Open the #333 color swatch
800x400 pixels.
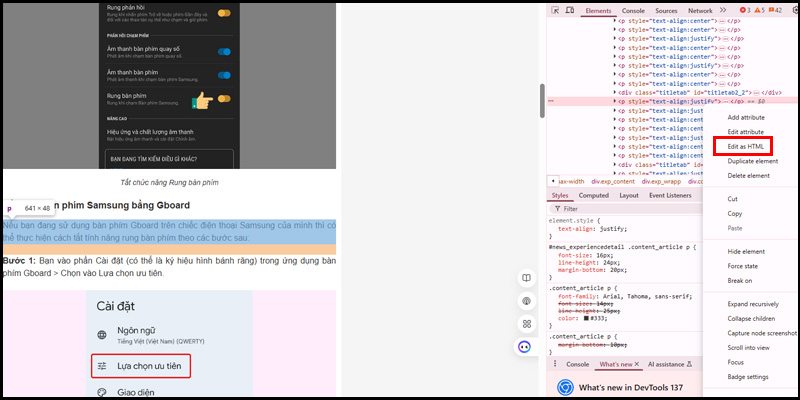click(586, 318)
